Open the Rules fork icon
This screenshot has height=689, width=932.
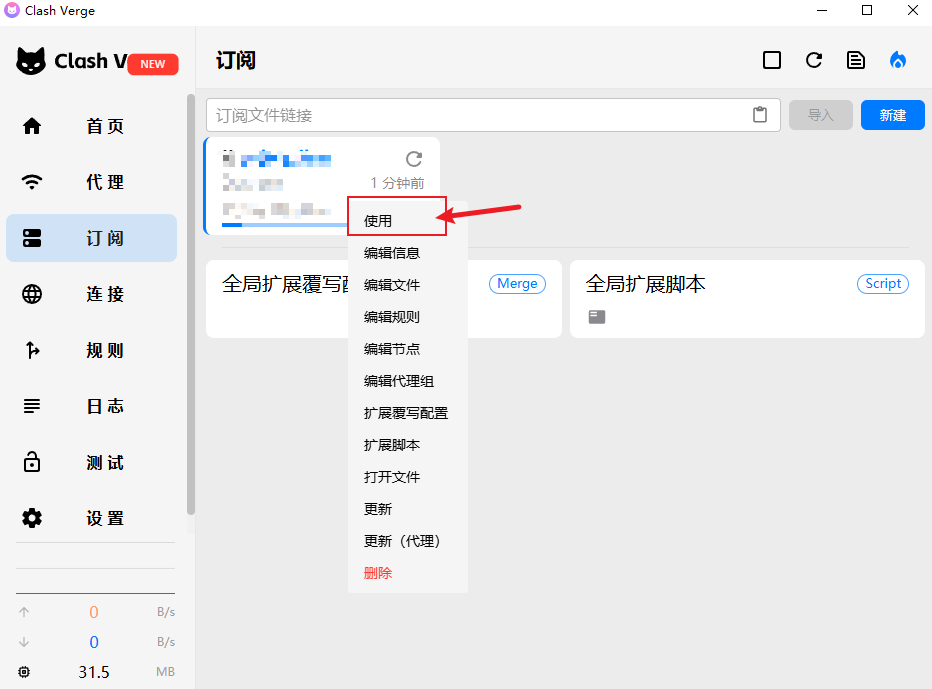click(33, 350)
